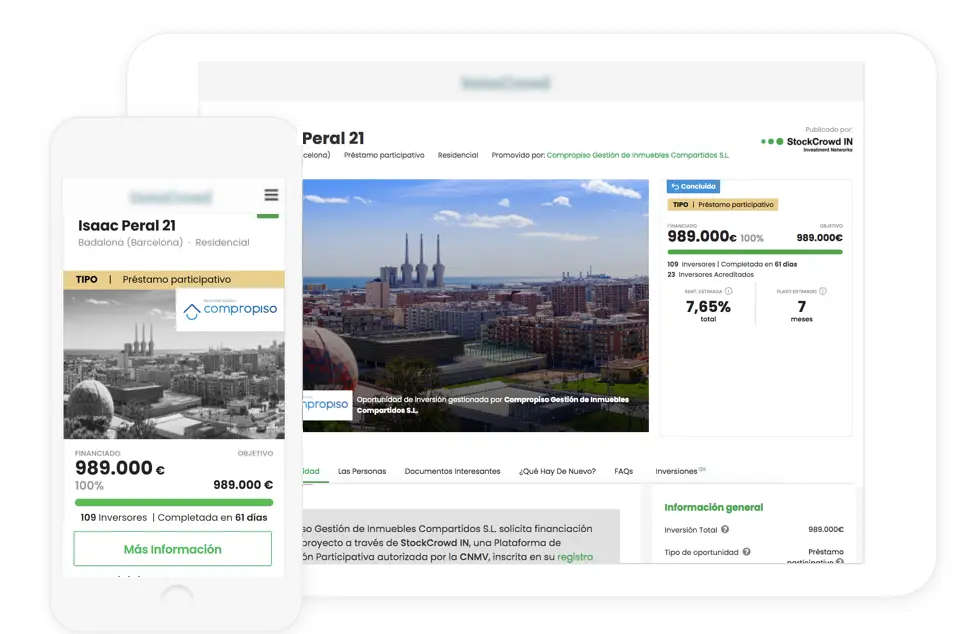Click the help icon next to Tipo de oportunidad
Screen dimensions: 955x634
746,552
